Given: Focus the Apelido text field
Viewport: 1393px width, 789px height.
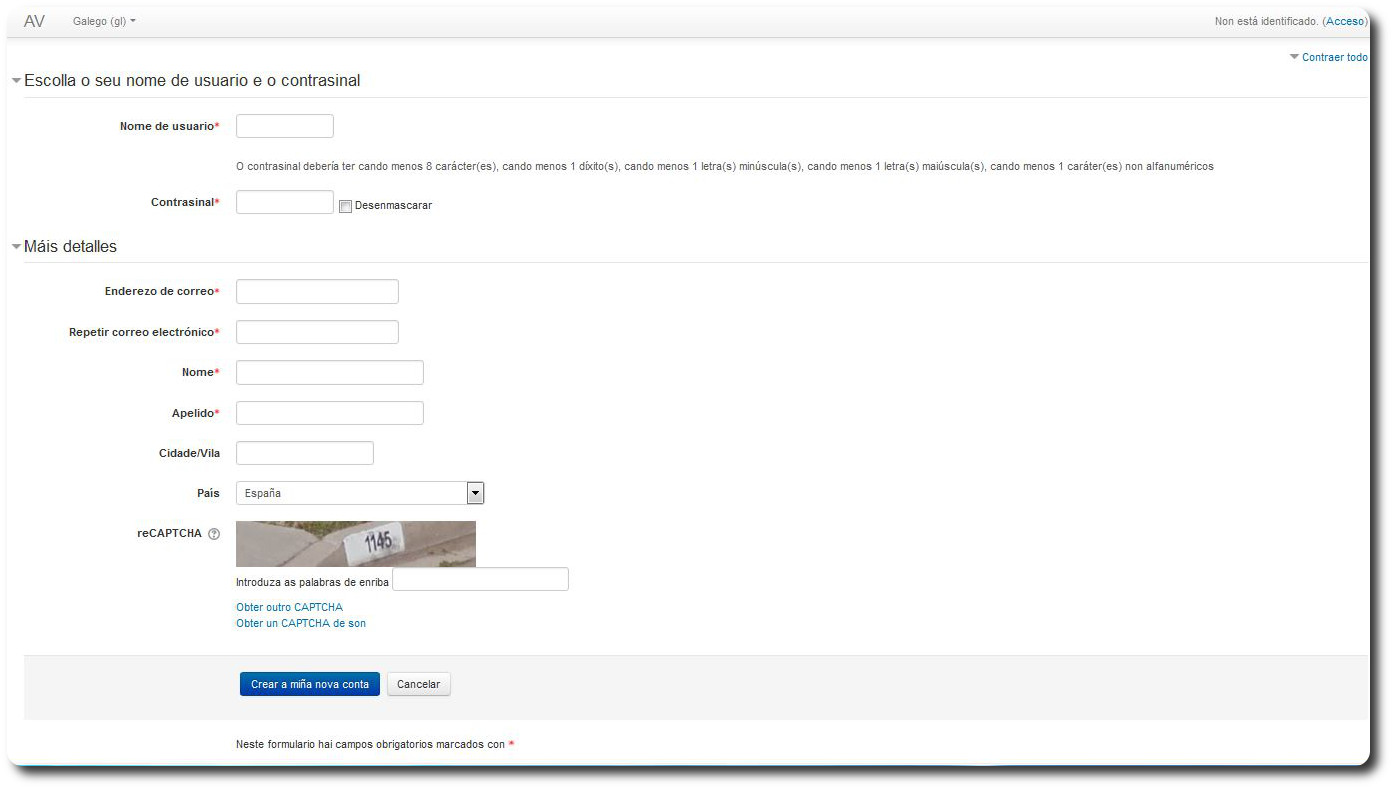Looking at the screenshot, I should click(330, 413).
